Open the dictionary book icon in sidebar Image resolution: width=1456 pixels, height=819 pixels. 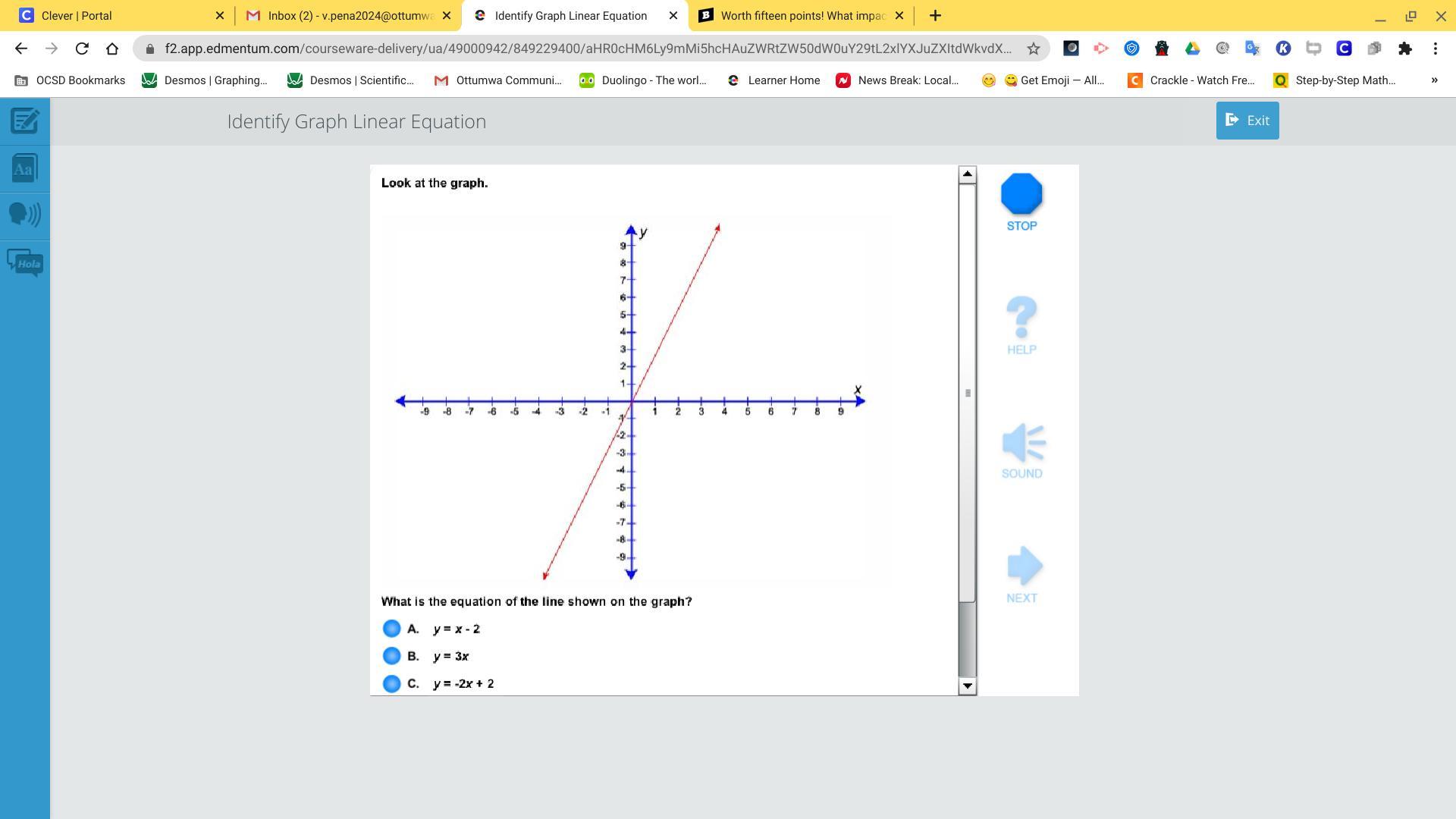click(x=25, y=168)
